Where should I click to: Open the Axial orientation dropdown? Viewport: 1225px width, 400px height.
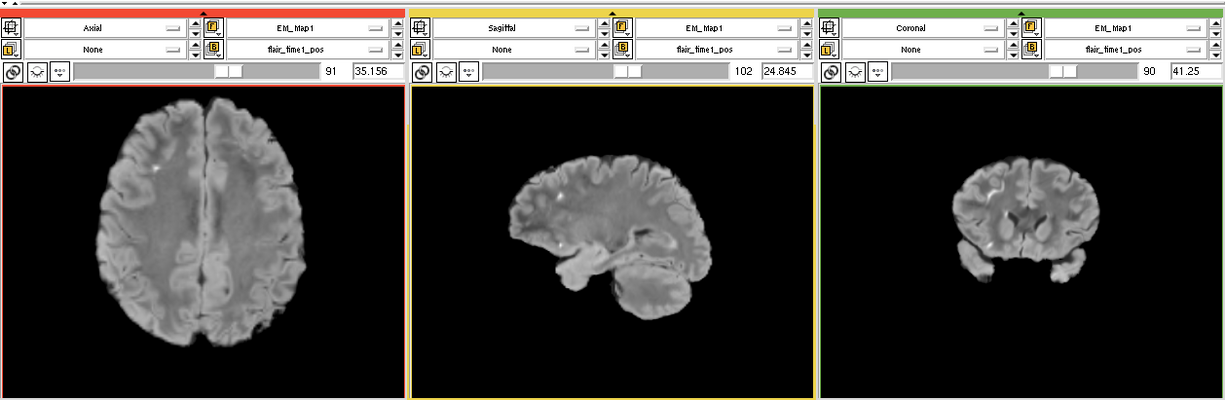108,28
